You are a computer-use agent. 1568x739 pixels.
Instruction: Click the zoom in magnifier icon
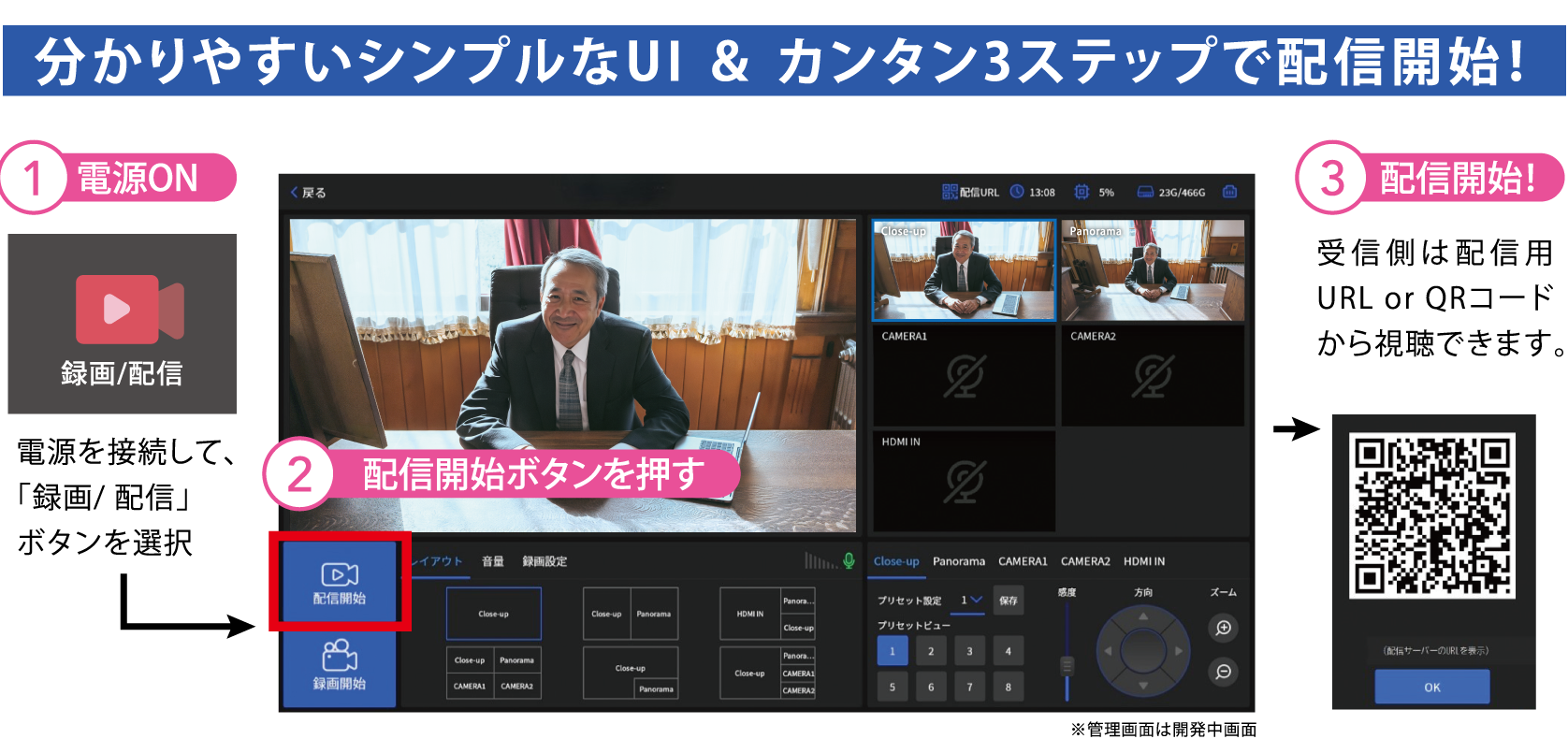click(x=1223, y=628)
